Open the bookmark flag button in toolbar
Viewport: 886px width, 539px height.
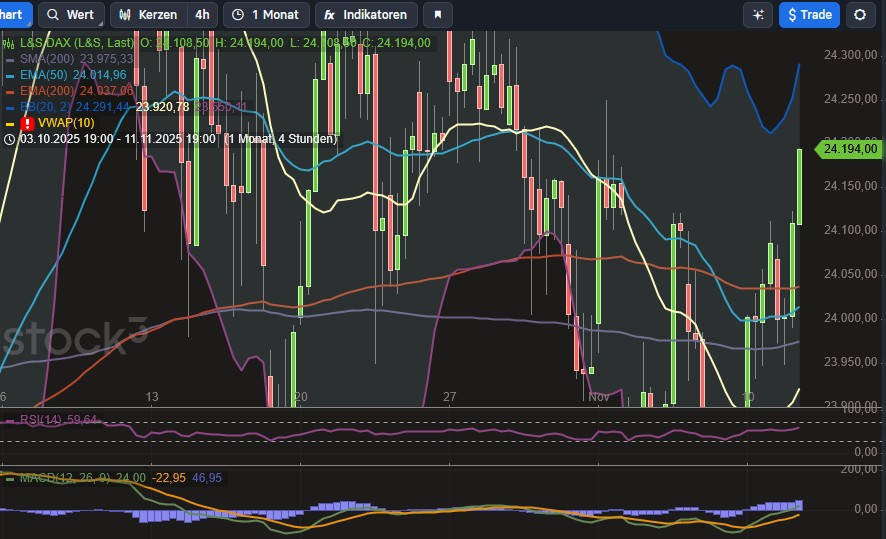[437, 15]
